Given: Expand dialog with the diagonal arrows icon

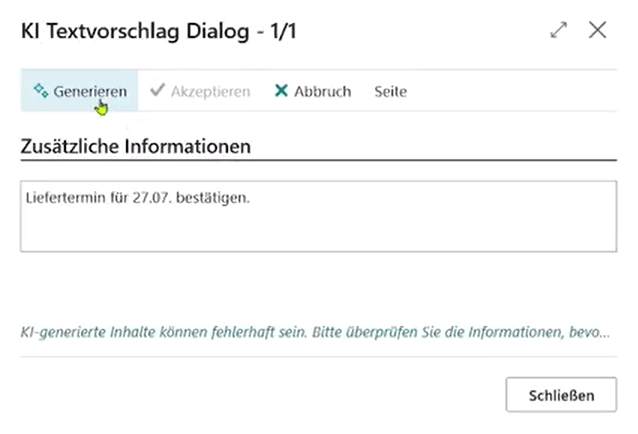Looking at the screenshot, I should [559, 30].
